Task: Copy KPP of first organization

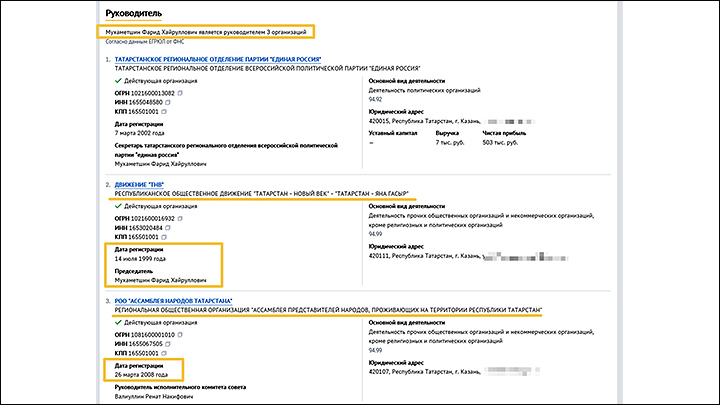Action: (x=165, y=111)
